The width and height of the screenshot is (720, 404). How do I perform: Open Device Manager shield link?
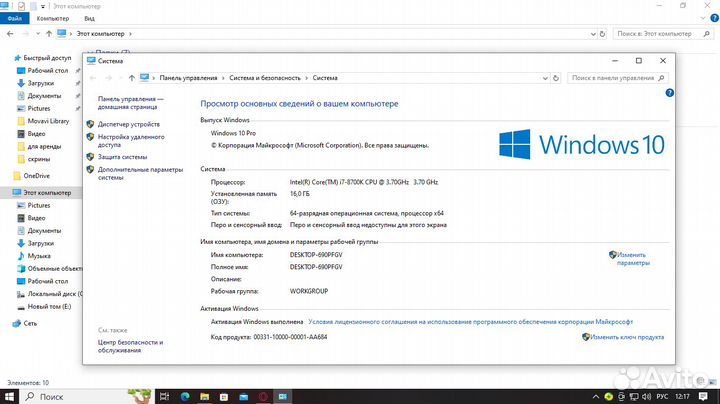pyautogui.click(x=129, y=124)
